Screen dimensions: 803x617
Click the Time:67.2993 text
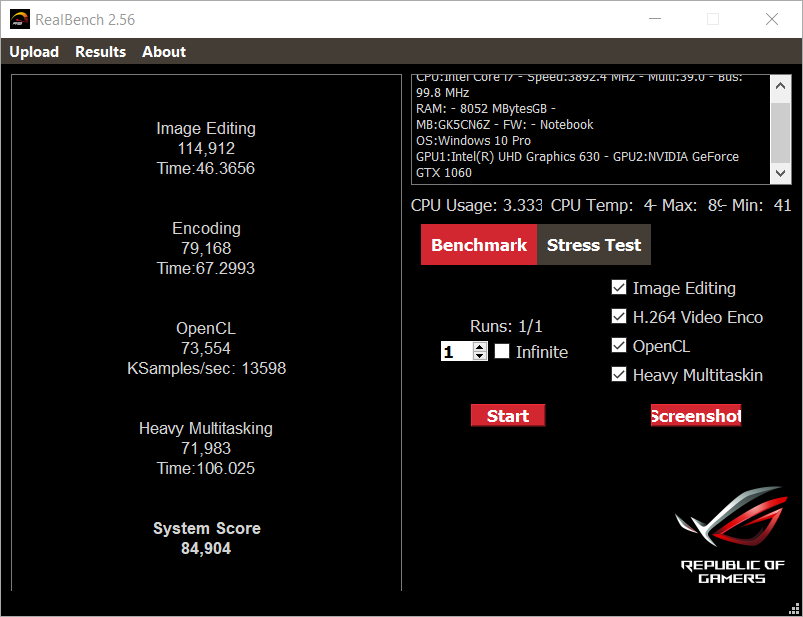coord(206,268)
